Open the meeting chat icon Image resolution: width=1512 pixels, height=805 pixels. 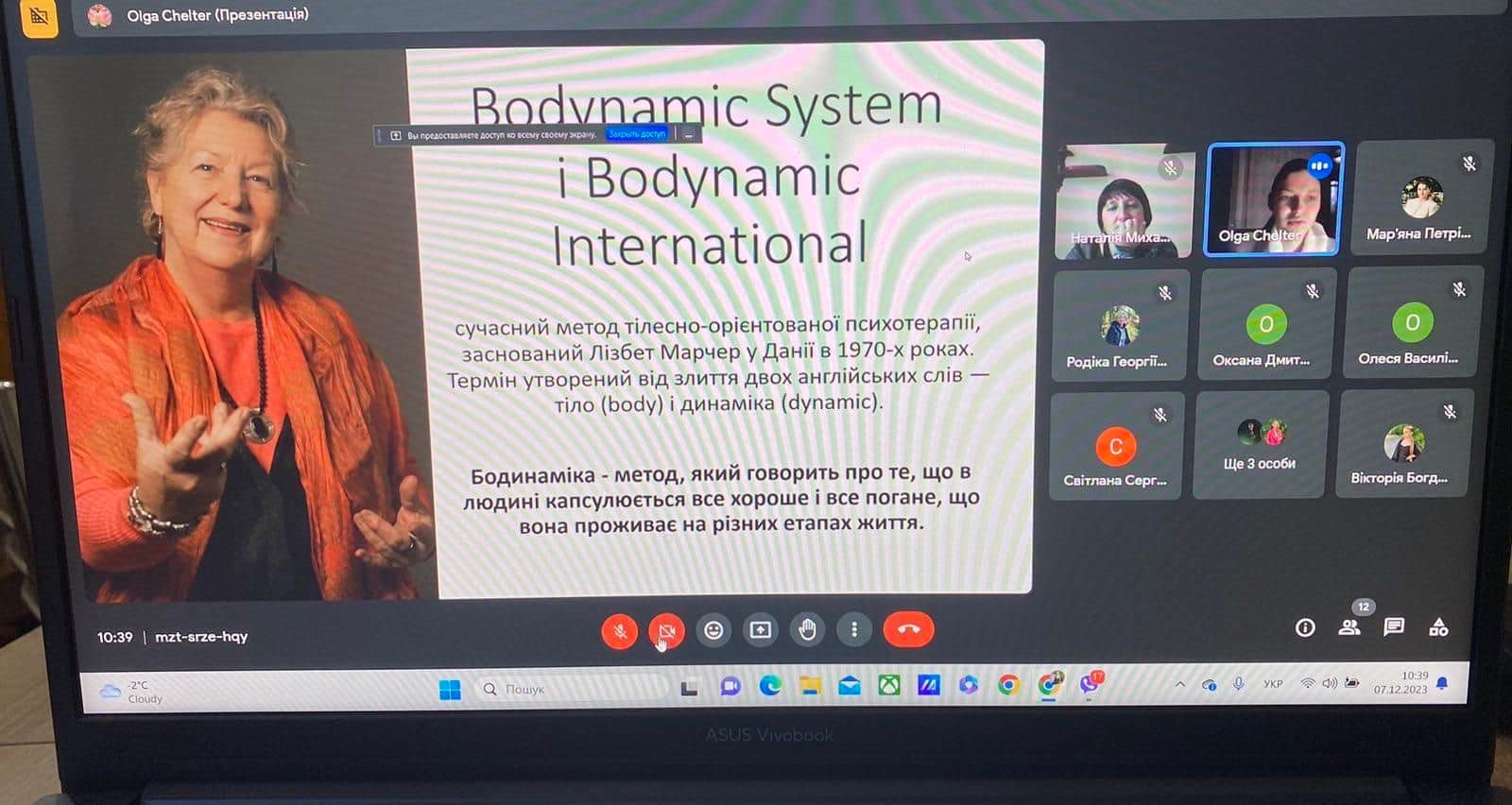[1394, 626]
